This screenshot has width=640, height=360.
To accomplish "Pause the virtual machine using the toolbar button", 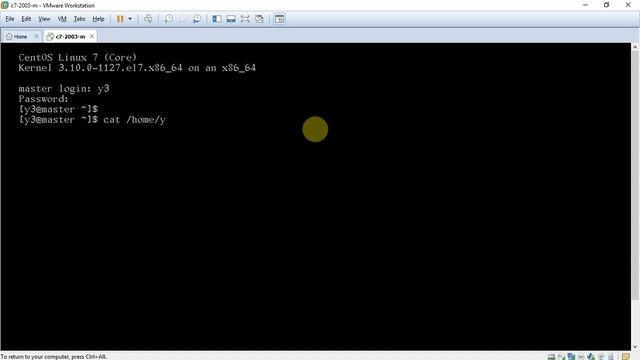I will point(120,19).
